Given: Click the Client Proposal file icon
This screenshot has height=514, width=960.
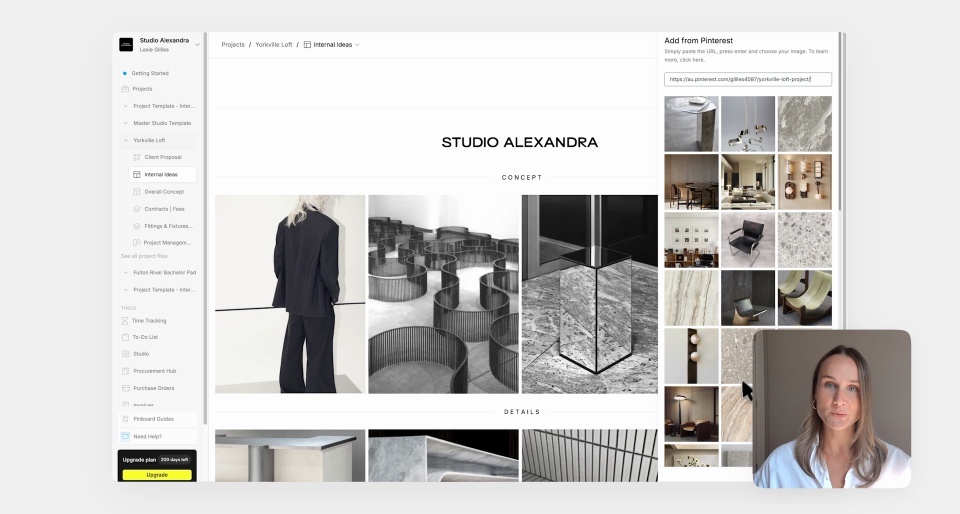Looking at the screenshot, I should click(x=137, y=157).
